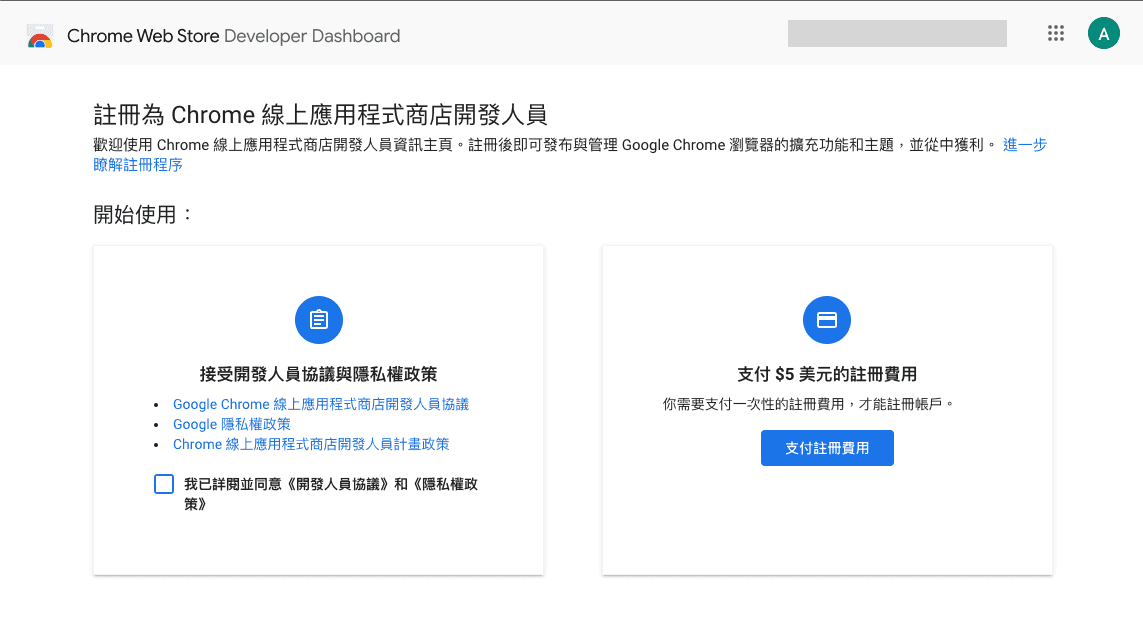Screen dimensions: 1143x632
Task: Click the blue clipboard agreement icon
Action: click(318, 320)
